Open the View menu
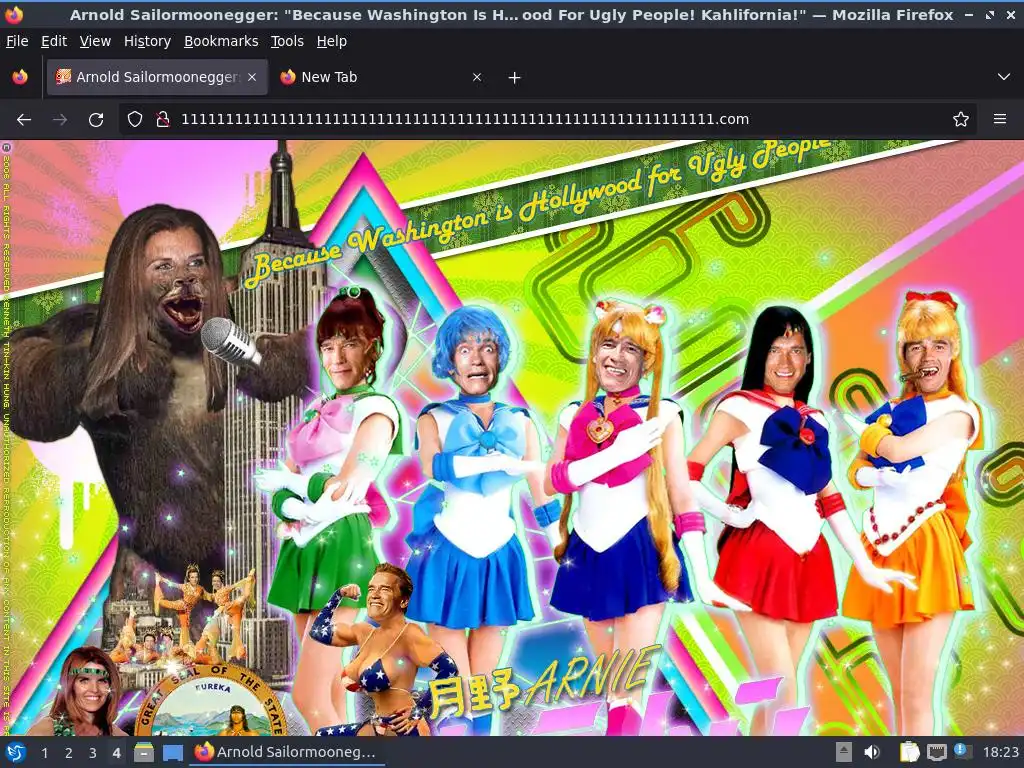1024x768 pixels. click(95, 41)
